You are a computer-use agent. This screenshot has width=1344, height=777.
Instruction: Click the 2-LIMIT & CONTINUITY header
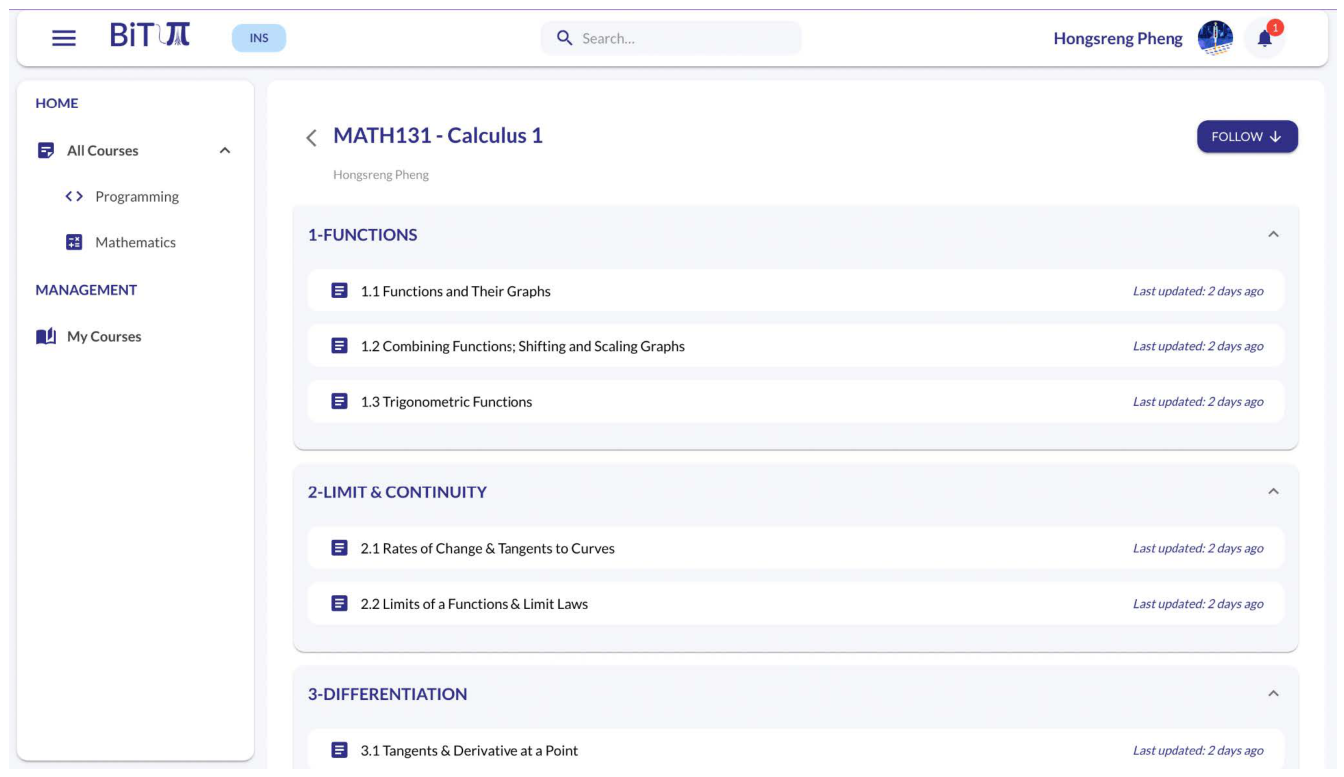tap(398, 492)
